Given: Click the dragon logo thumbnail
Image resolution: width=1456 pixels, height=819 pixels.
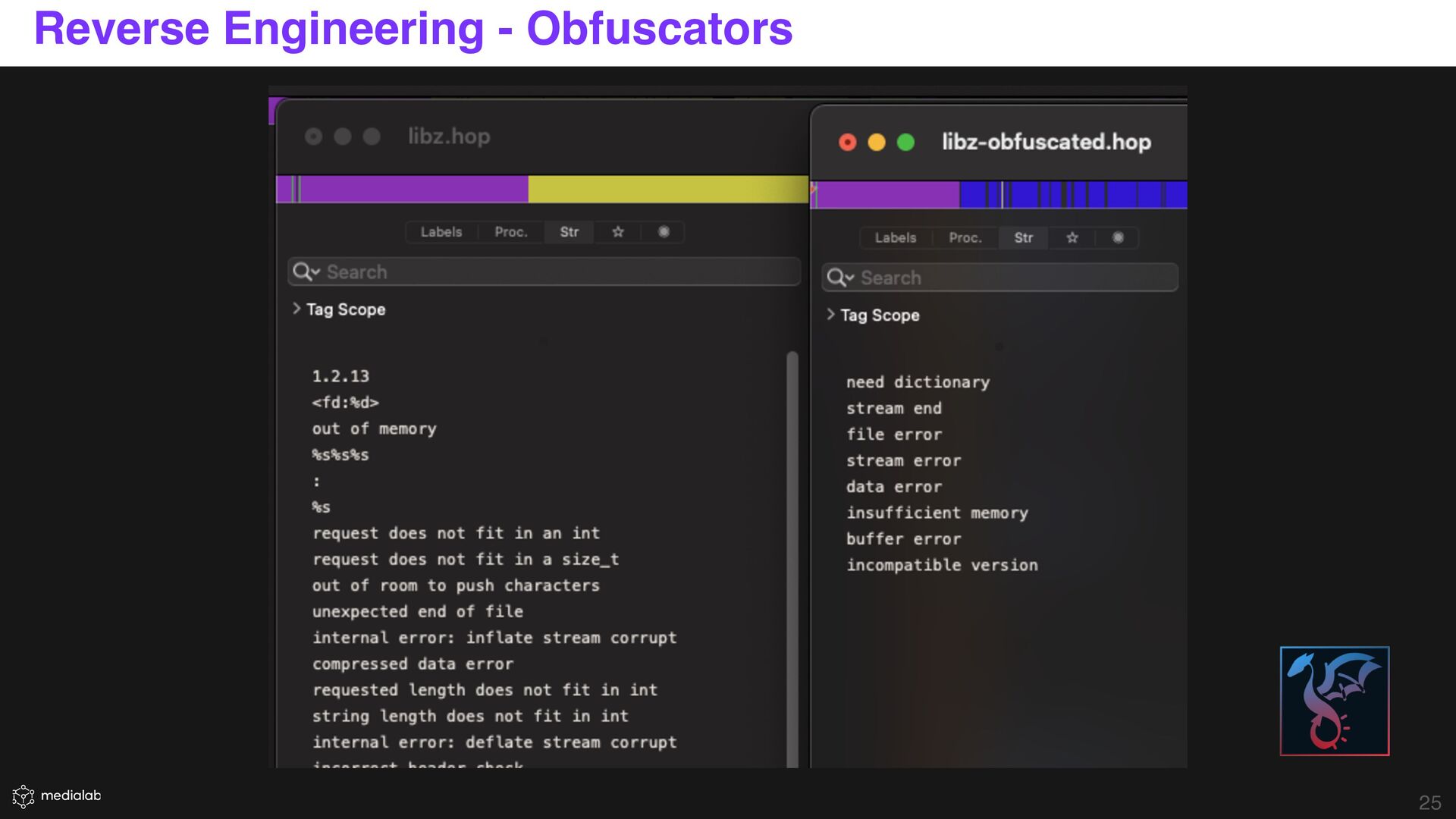Looking at the screenshot, I should pos(1334,701).
